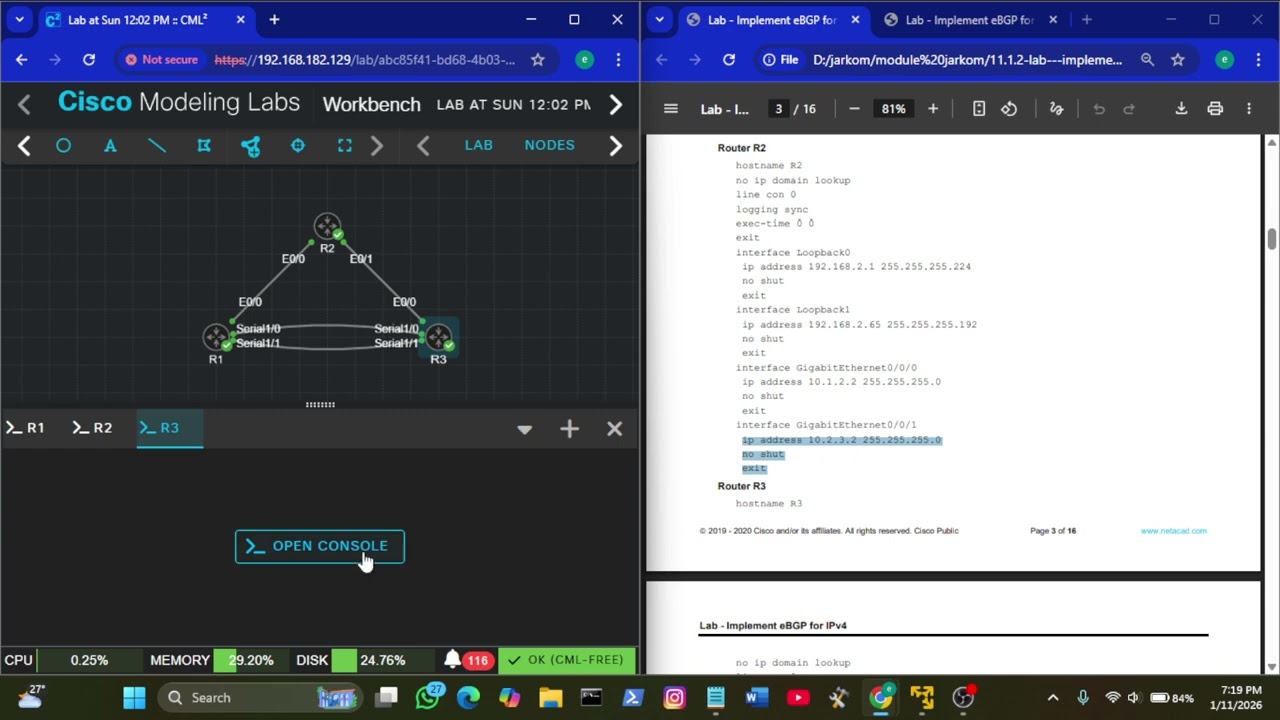This screenshot has width=1280, height=720.
Task: Collapse the Cisco Modeling Labs header left chevron
Action: click(x=24, y=104)
